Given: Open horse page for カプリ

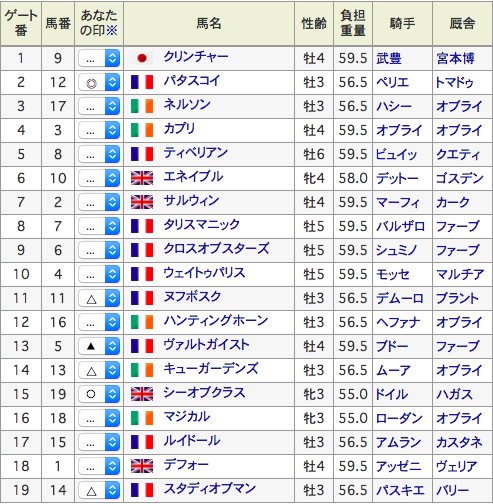Looking at the screenshot, I should click(x=179, y=129).
